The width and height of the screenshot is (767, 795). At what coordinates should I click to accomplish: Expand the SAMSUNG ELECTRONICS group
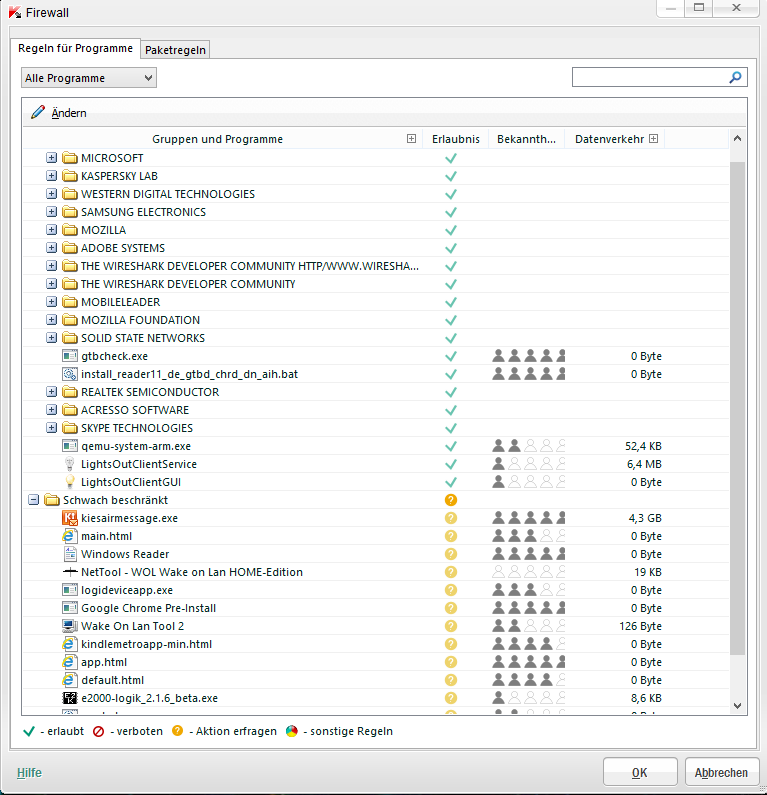51,211
